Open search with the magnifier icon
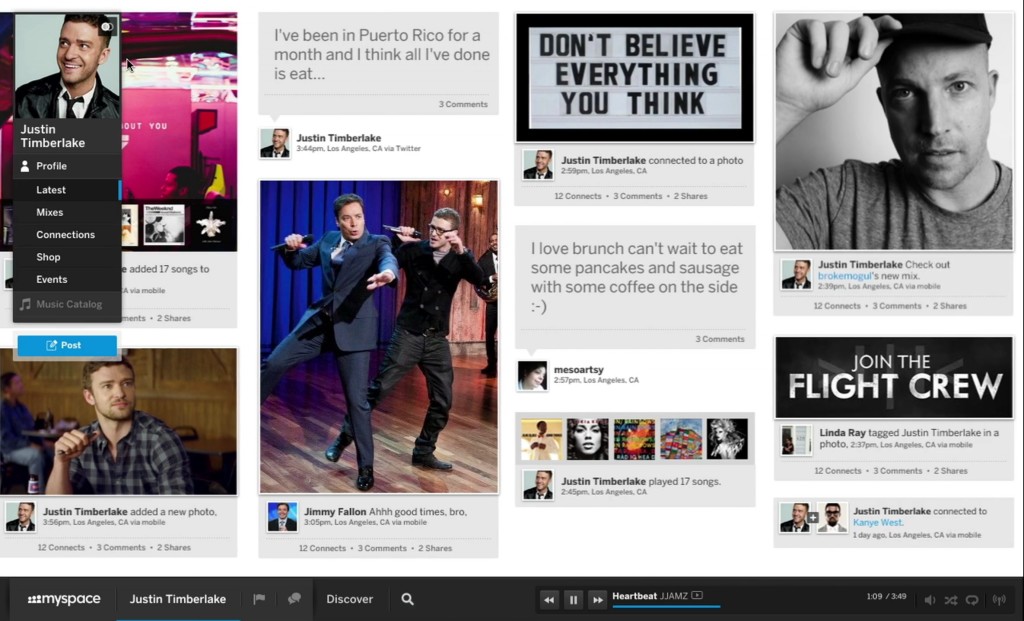Image resolution: width=1024 pixels, height=621 pixels. [407, 599]
